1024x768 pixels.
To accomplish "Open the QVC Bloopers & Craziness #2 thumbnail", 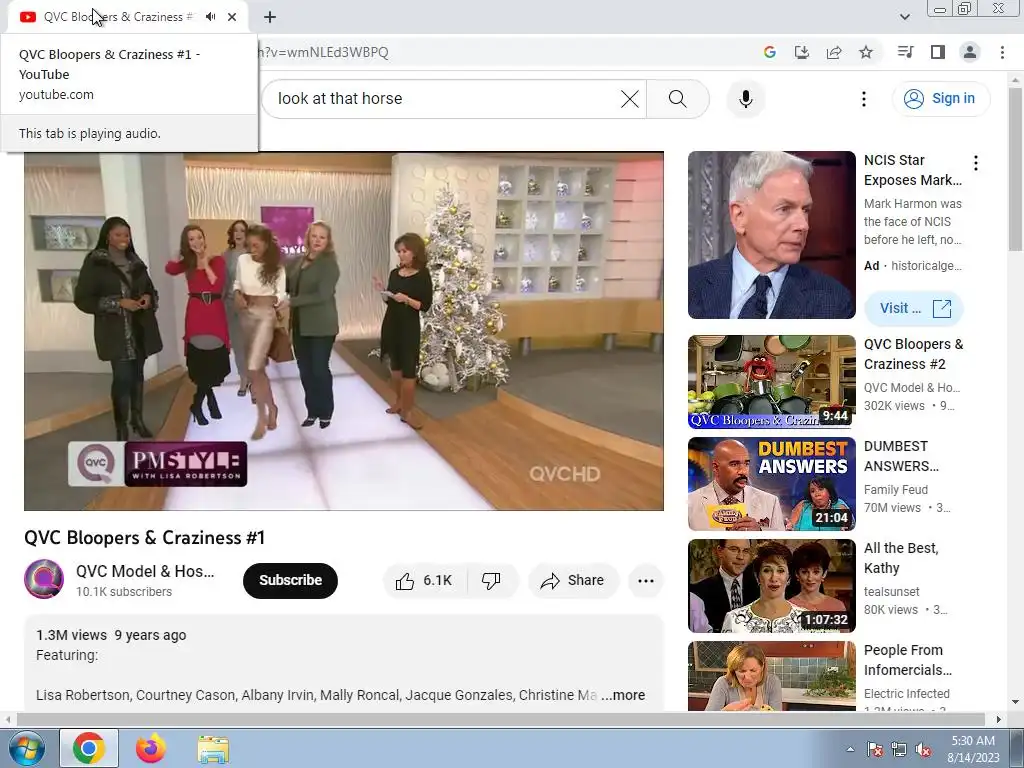I will pos(771,382).
